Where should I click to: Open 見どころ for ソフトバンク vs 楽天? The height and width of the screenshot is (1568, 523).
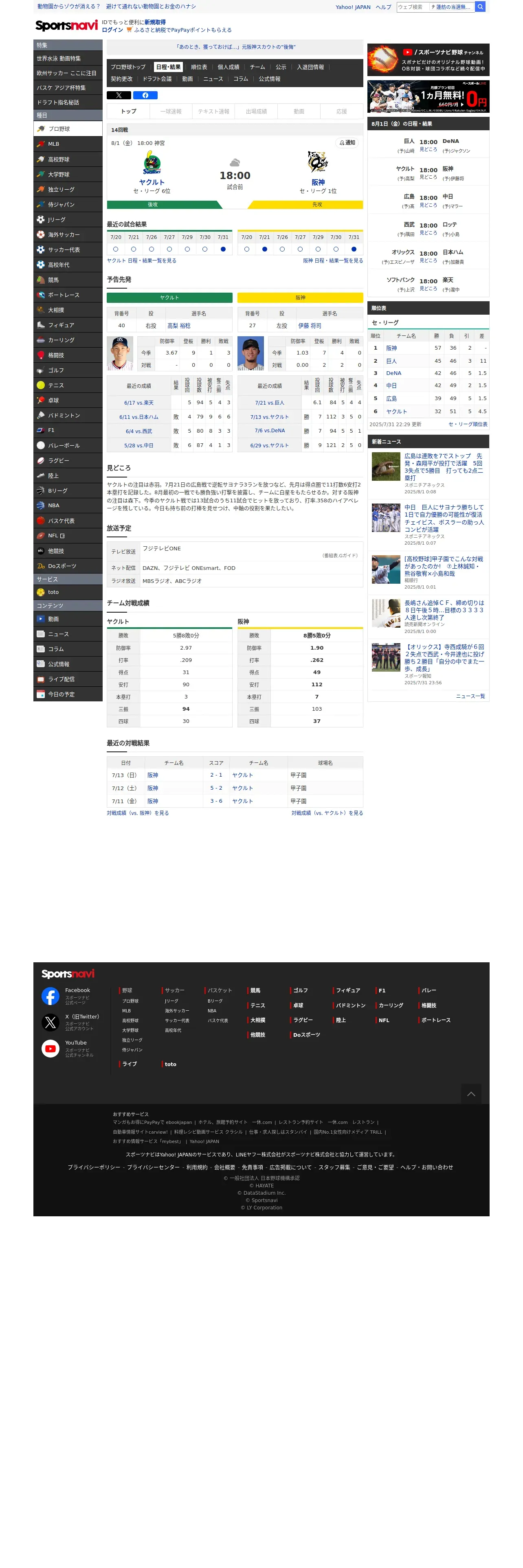pos(428,289)
